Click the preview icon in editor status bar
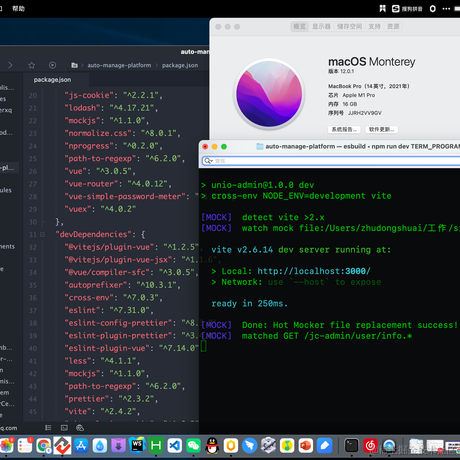This screenshot has width=460, height=460. coord(80,428)
